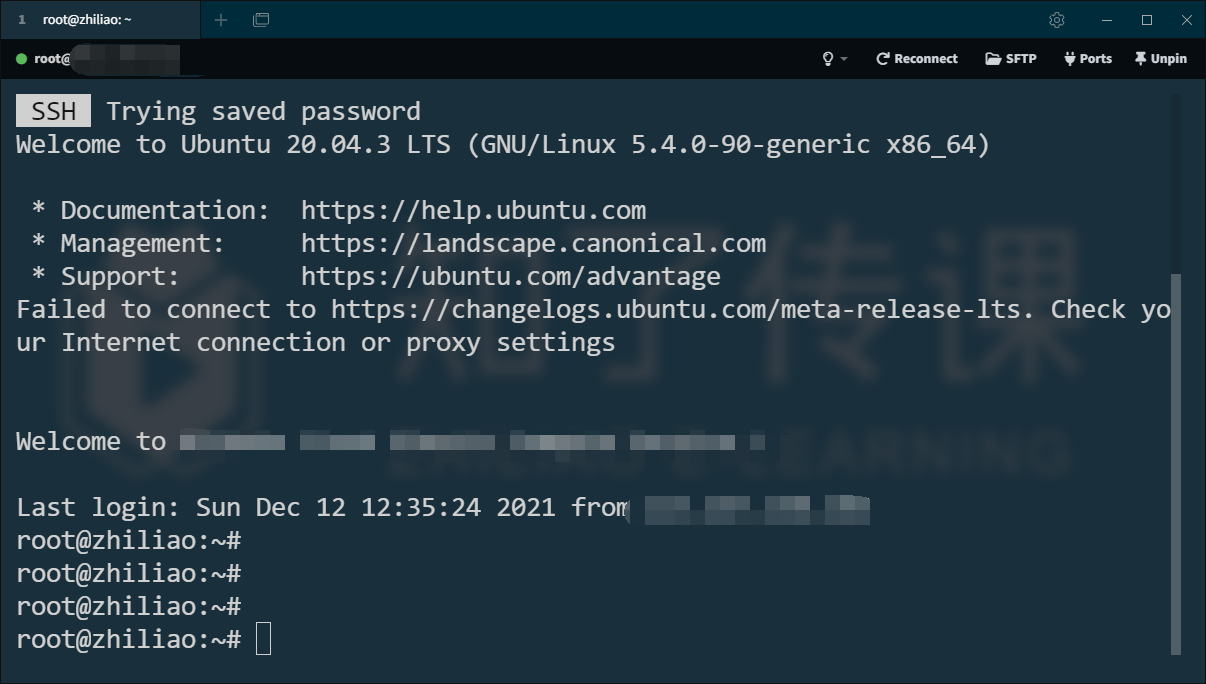Screen dimensions: 1206x684
Task: Open the profiles and connections selector
Action: [x=261, y=20]
